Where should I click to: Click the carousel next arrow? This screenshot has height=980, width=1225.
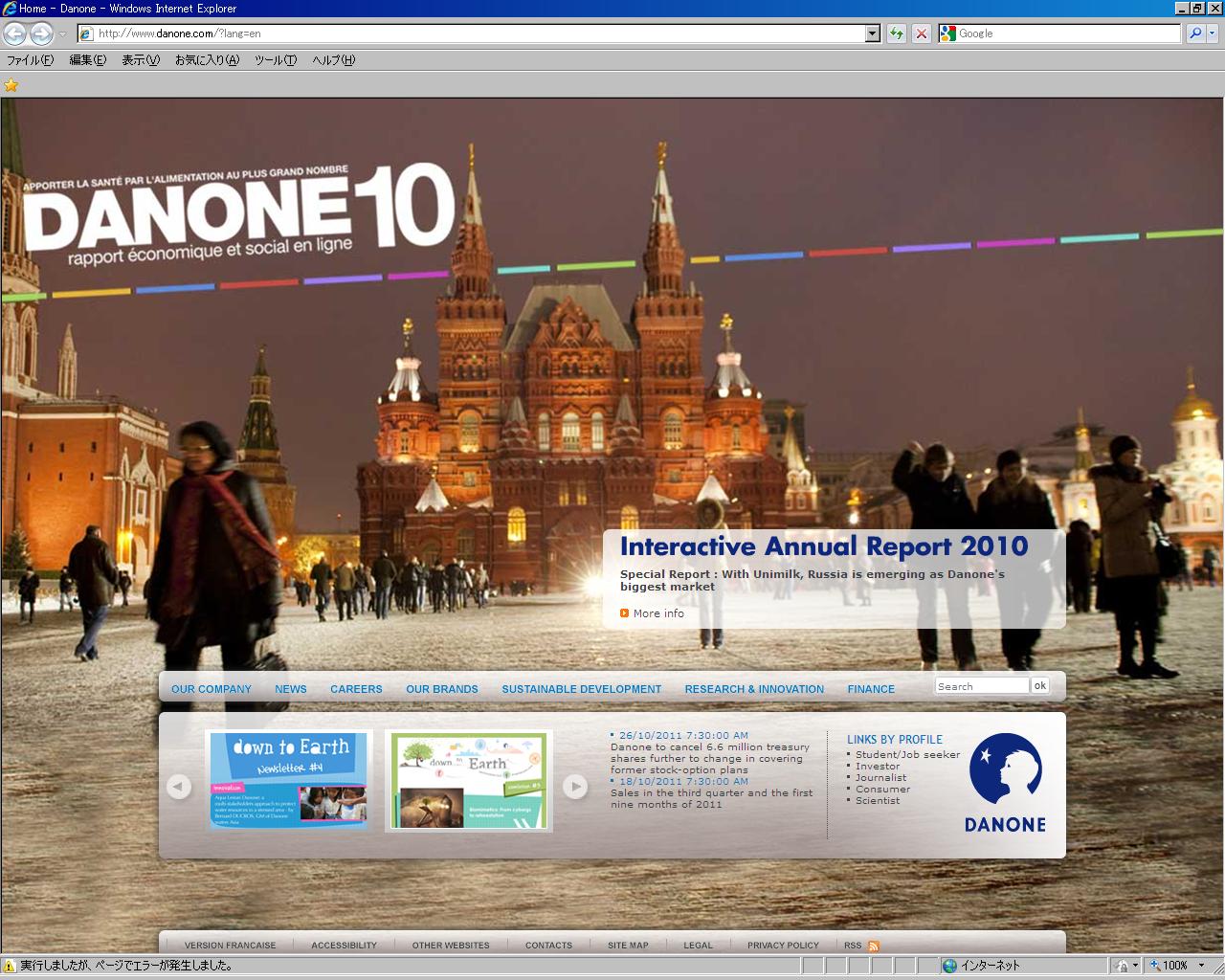[x=574, y=787]
